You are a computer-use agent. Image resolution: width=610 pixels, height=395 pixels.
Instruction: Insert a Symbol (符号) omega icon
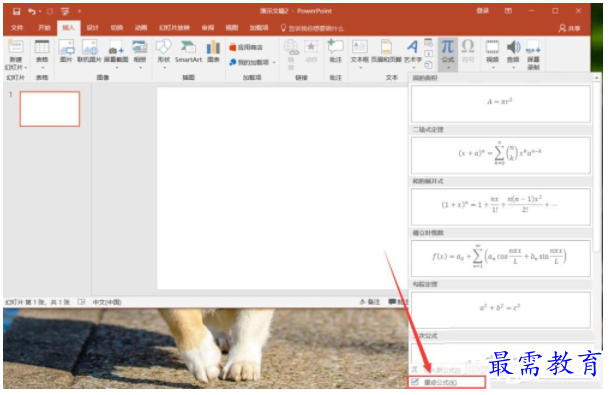click(x=468, y=51)
